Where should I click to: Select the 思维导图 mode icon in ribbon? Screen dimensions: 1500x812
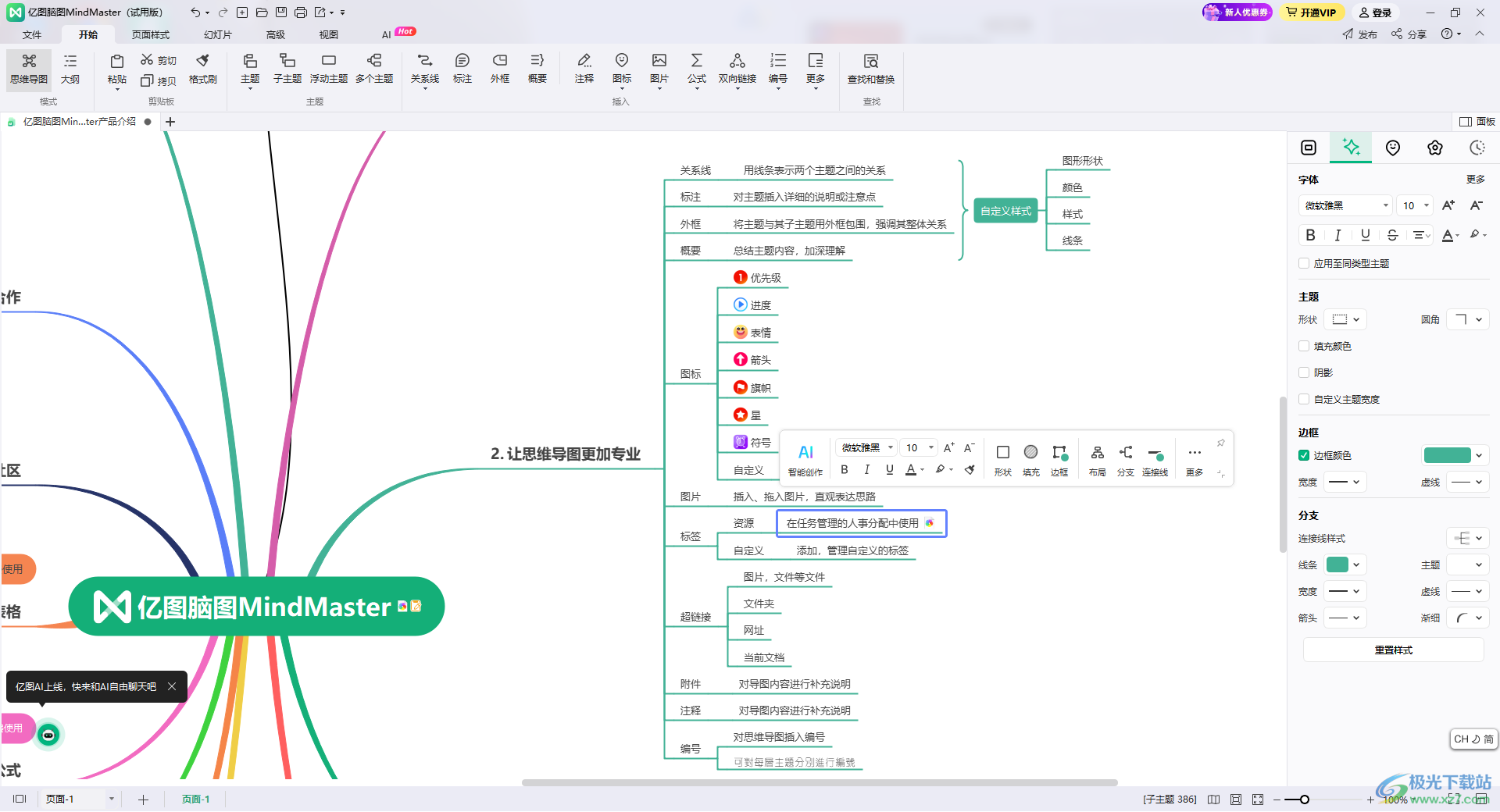pyautogui.click(x=29, y=69)
